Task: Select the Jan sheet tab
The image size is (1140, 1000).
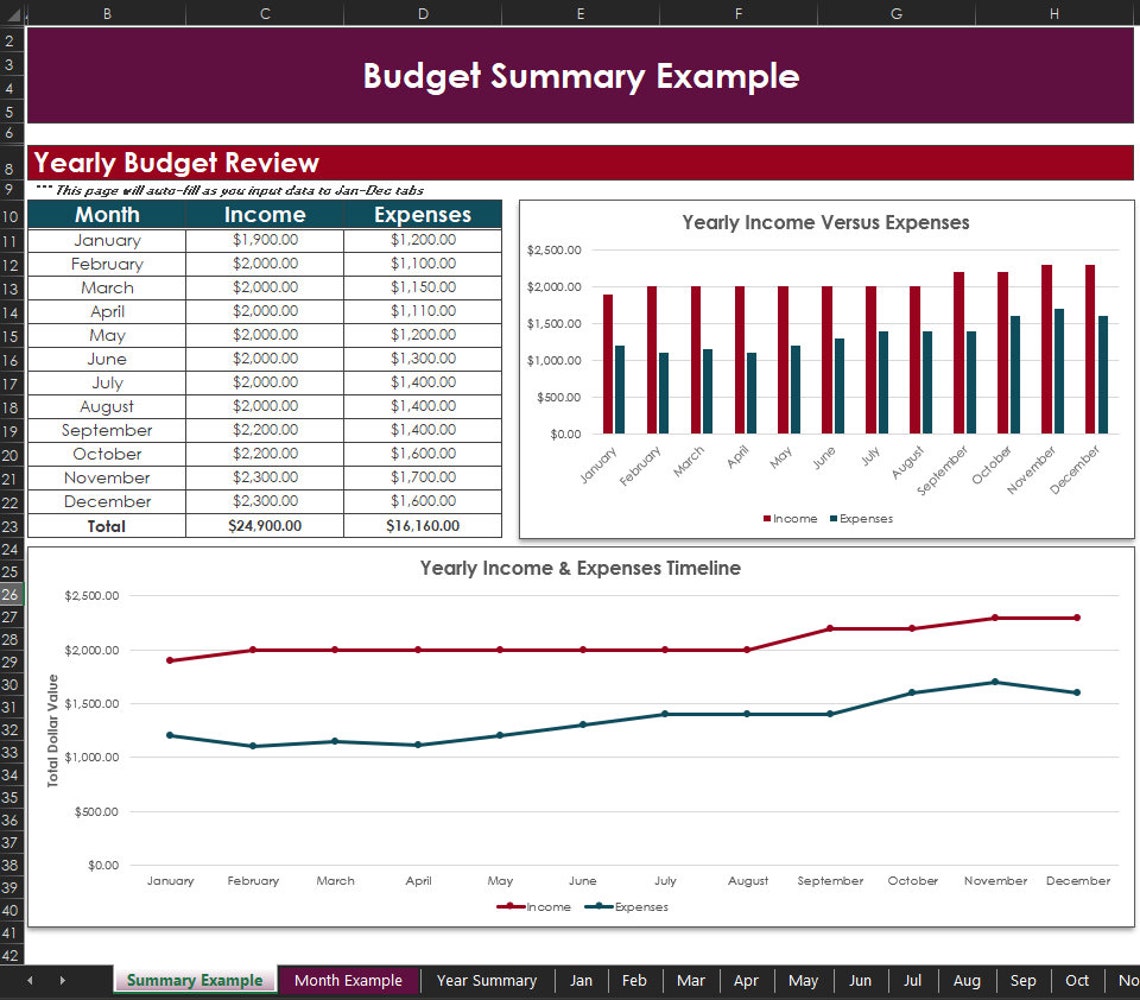Action: tap(581, 981)
